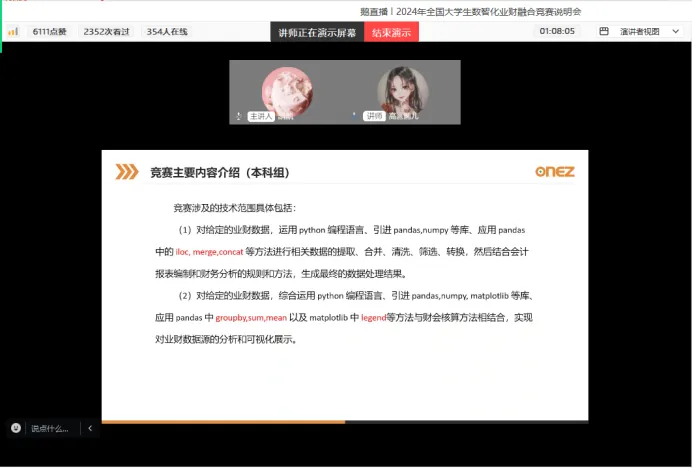This screenshot has width=692, height=468.
Task: Click the 讲师 role badge
Action: click(374, 116)
